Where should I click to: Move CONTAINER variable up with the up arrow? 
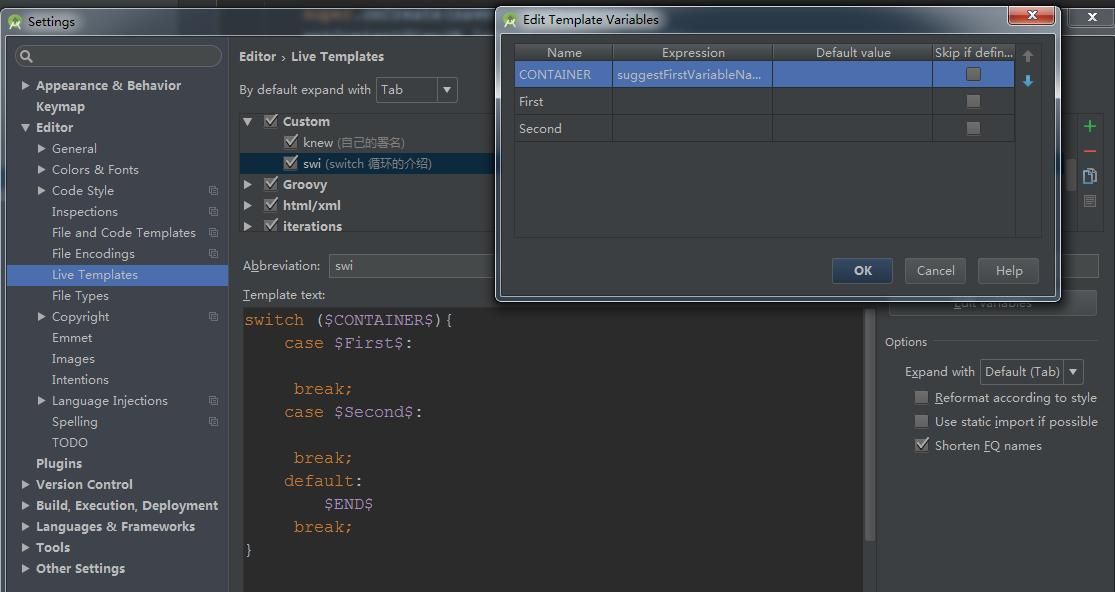1028,56
